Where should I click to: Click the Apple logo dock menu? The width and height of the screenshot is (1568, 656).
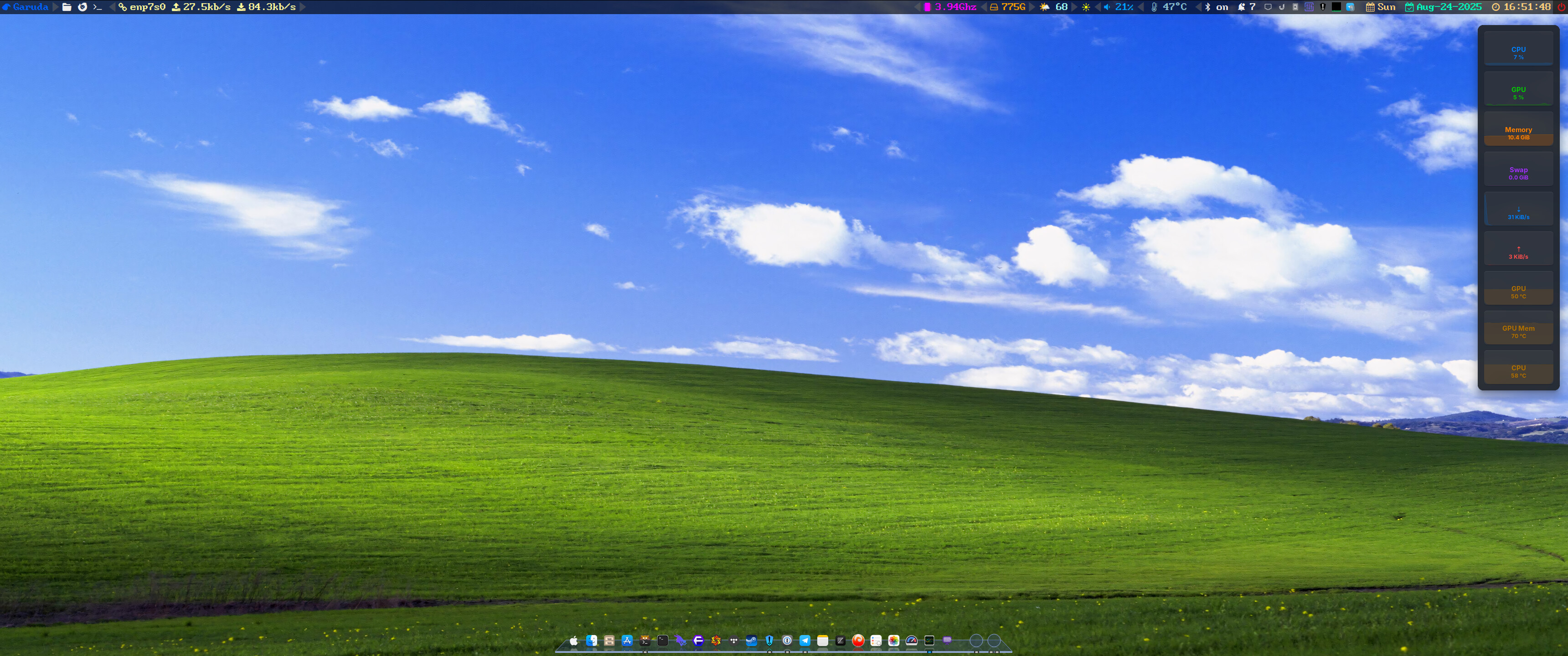pos(573,640)
